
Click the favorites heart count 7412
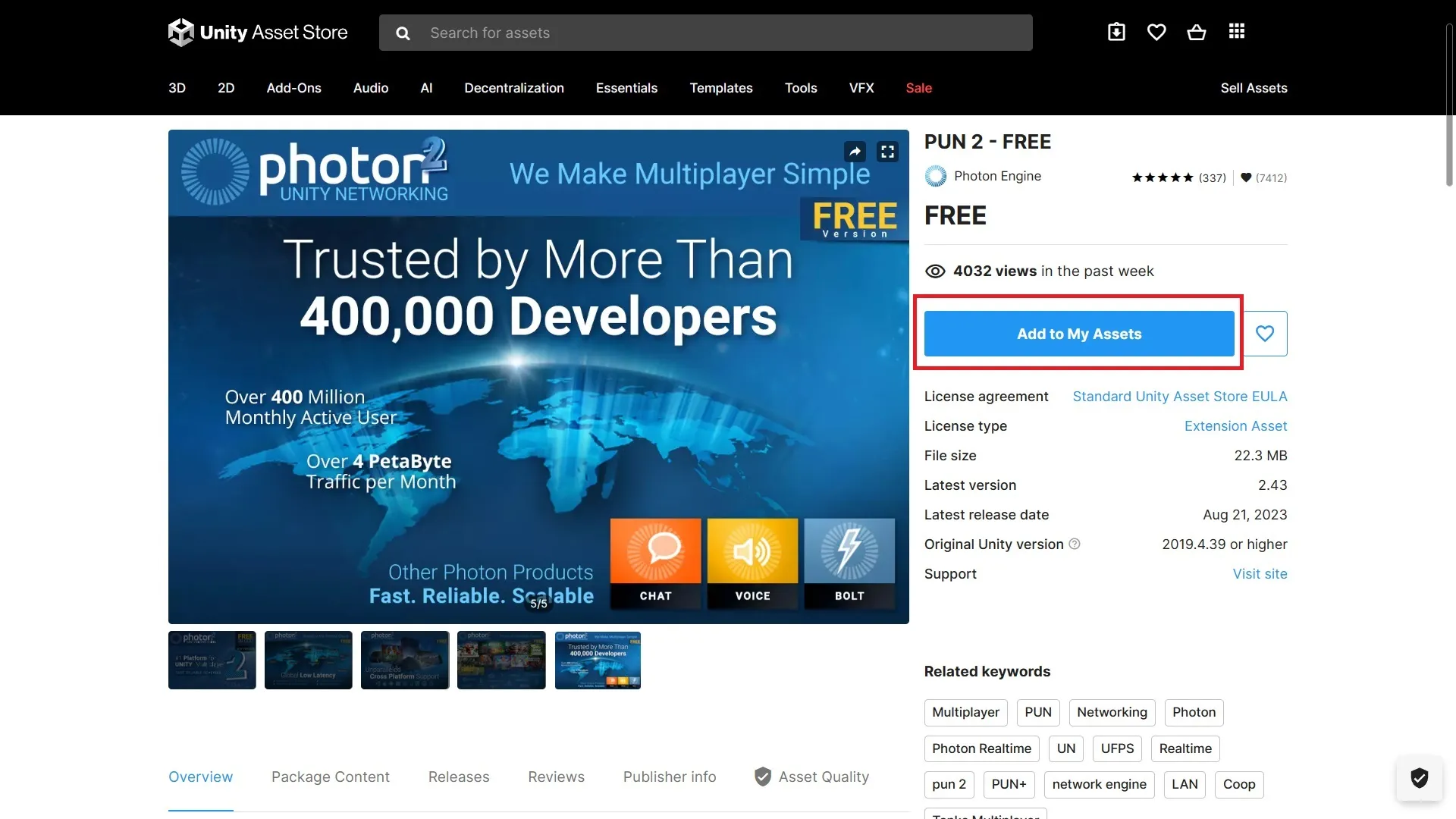tap(1263, 177)
